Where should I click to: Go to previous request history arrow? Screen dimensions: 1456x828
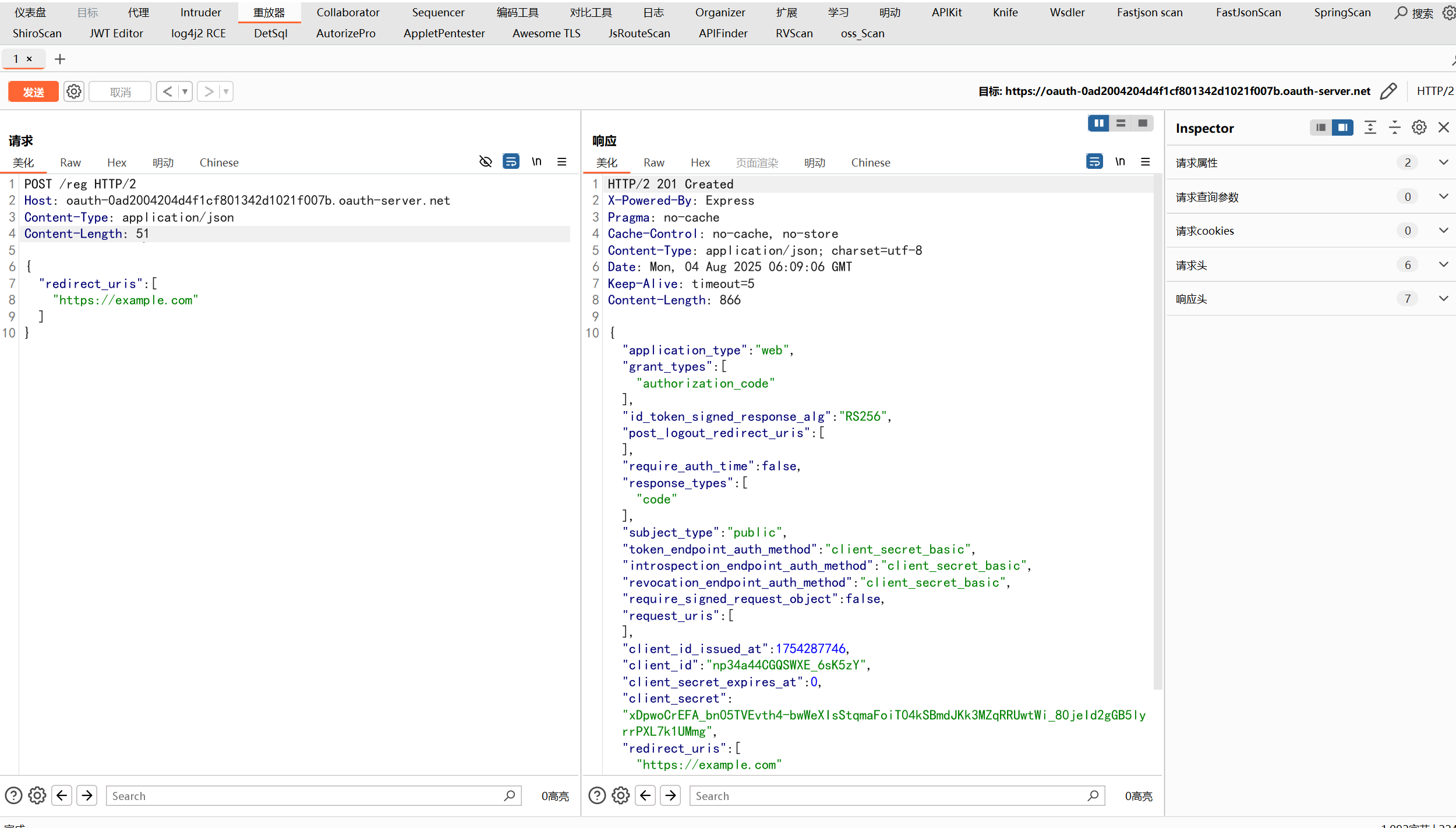coord(167,91)
